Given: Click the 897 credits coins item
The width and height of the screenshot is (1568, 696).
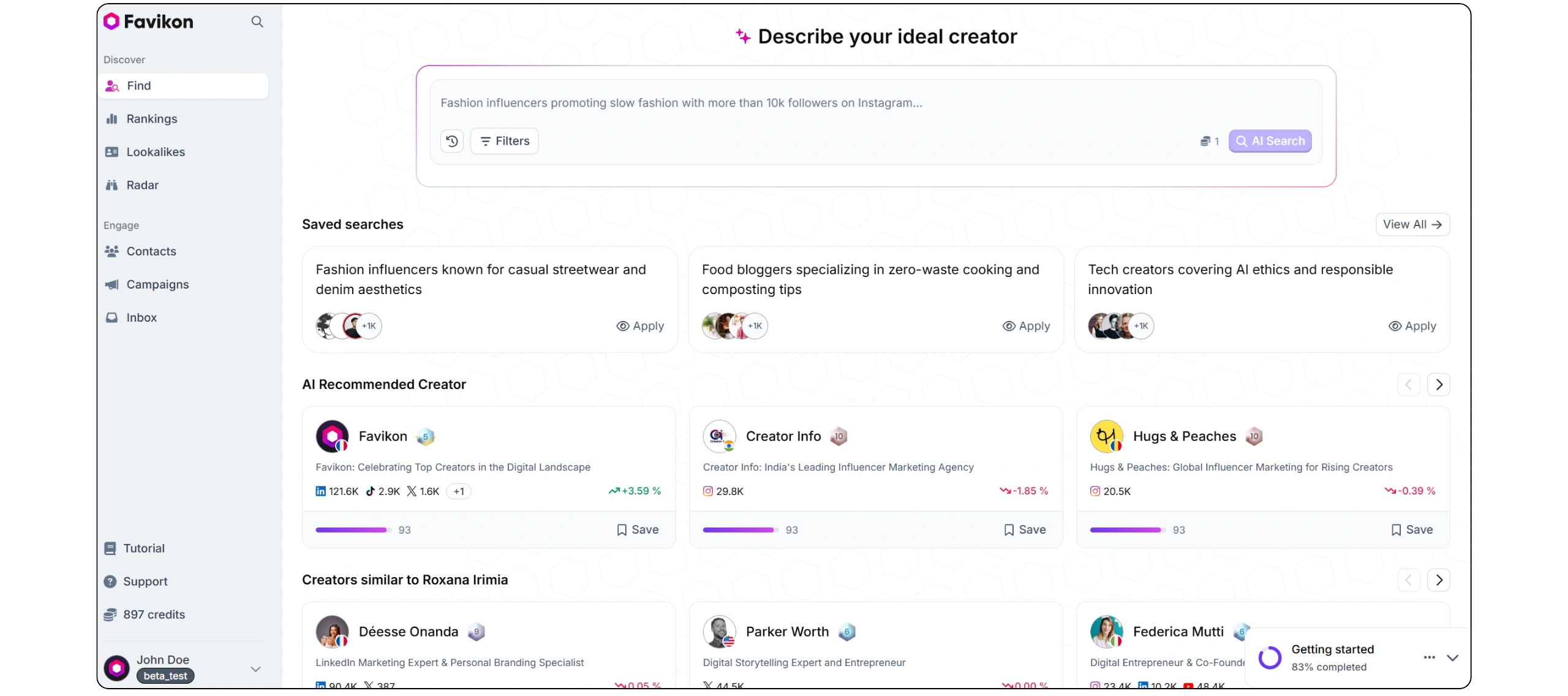Looking at the screenshot, I should (154, 615).
